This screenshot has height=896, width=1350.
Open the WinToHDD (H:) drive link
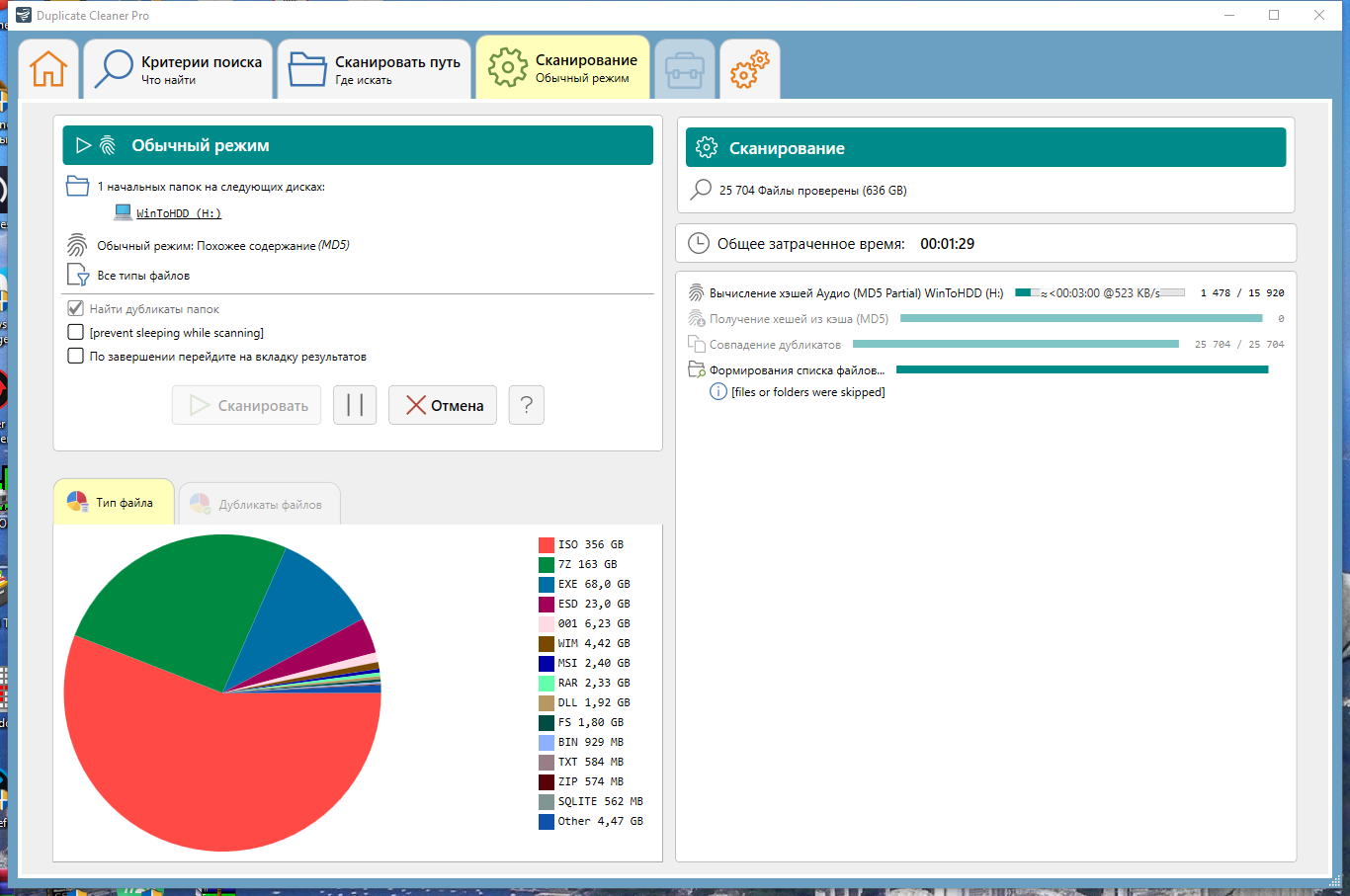(179, 213)
